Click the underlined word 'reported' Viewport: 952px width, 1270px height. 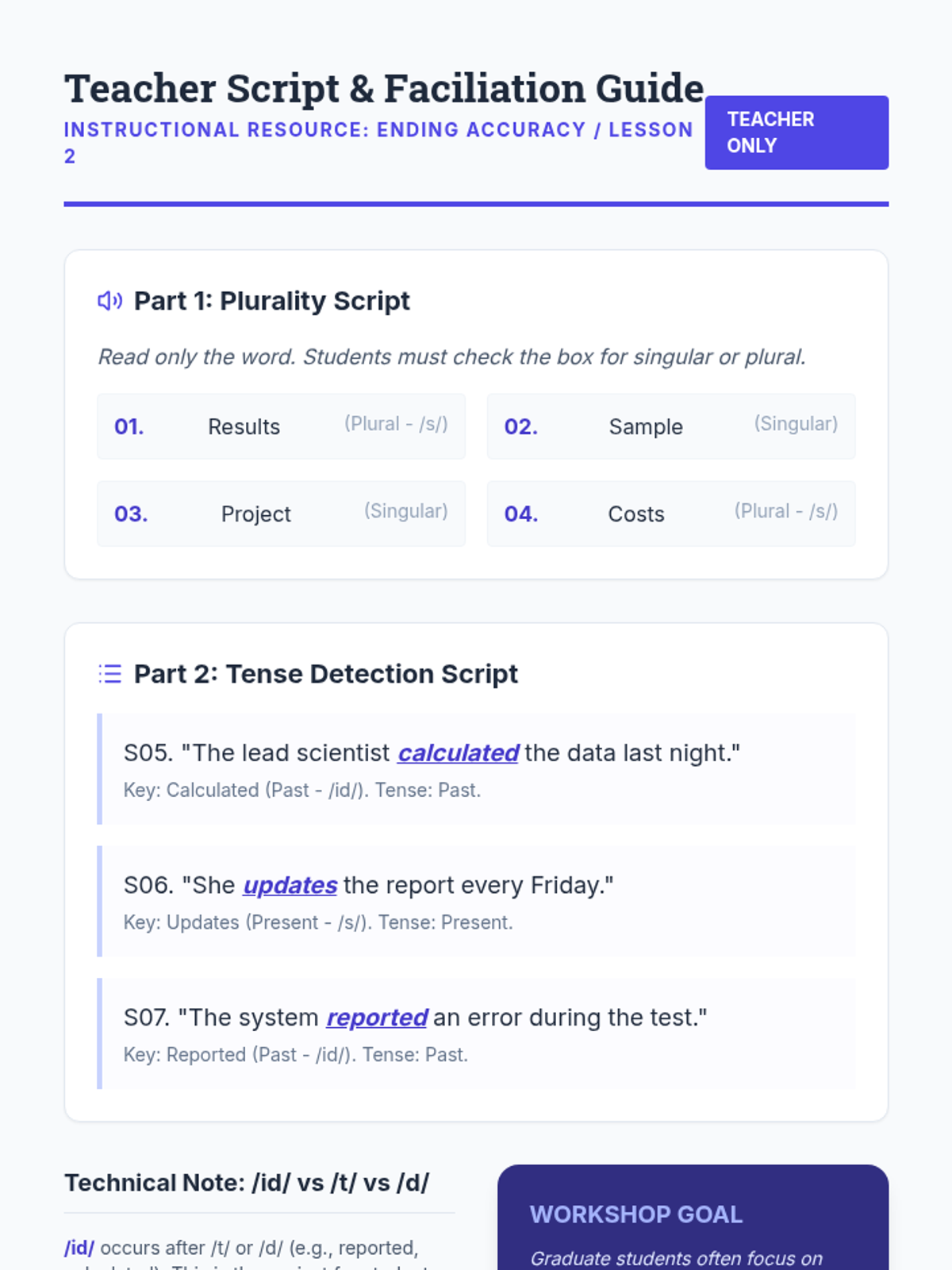(x=376, y=1018)
